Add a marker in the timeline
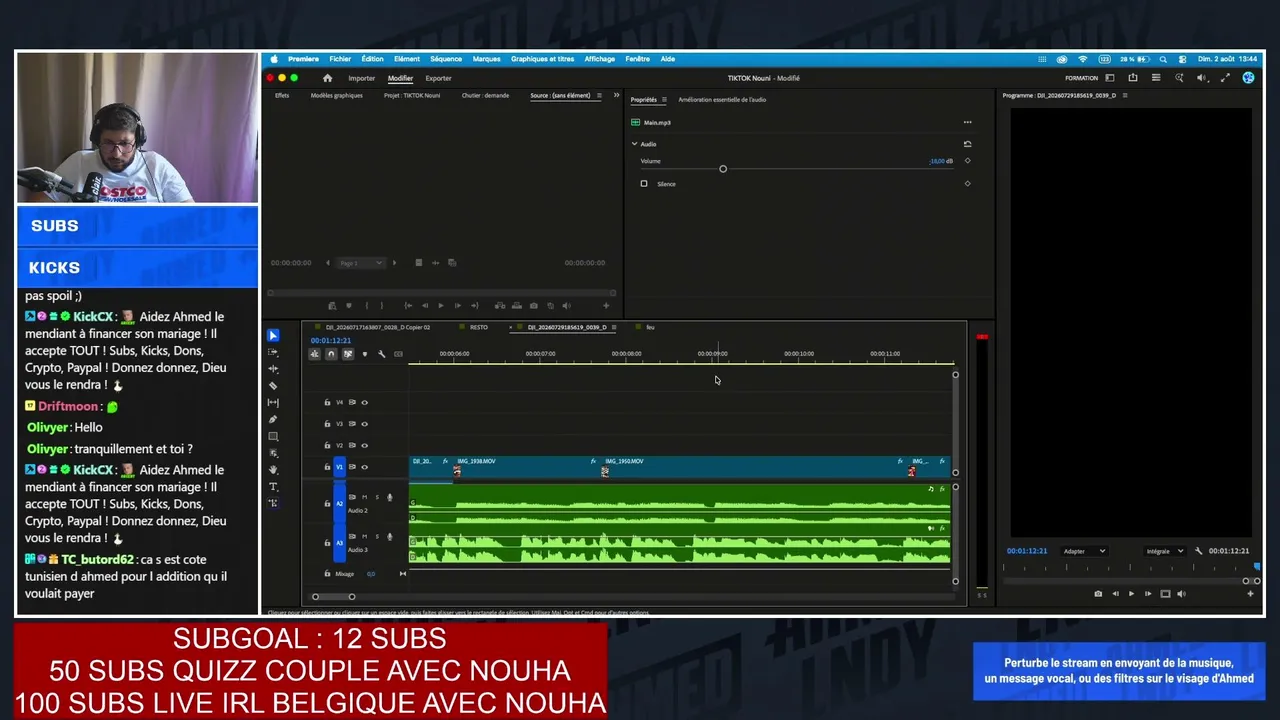 [364, 354]
